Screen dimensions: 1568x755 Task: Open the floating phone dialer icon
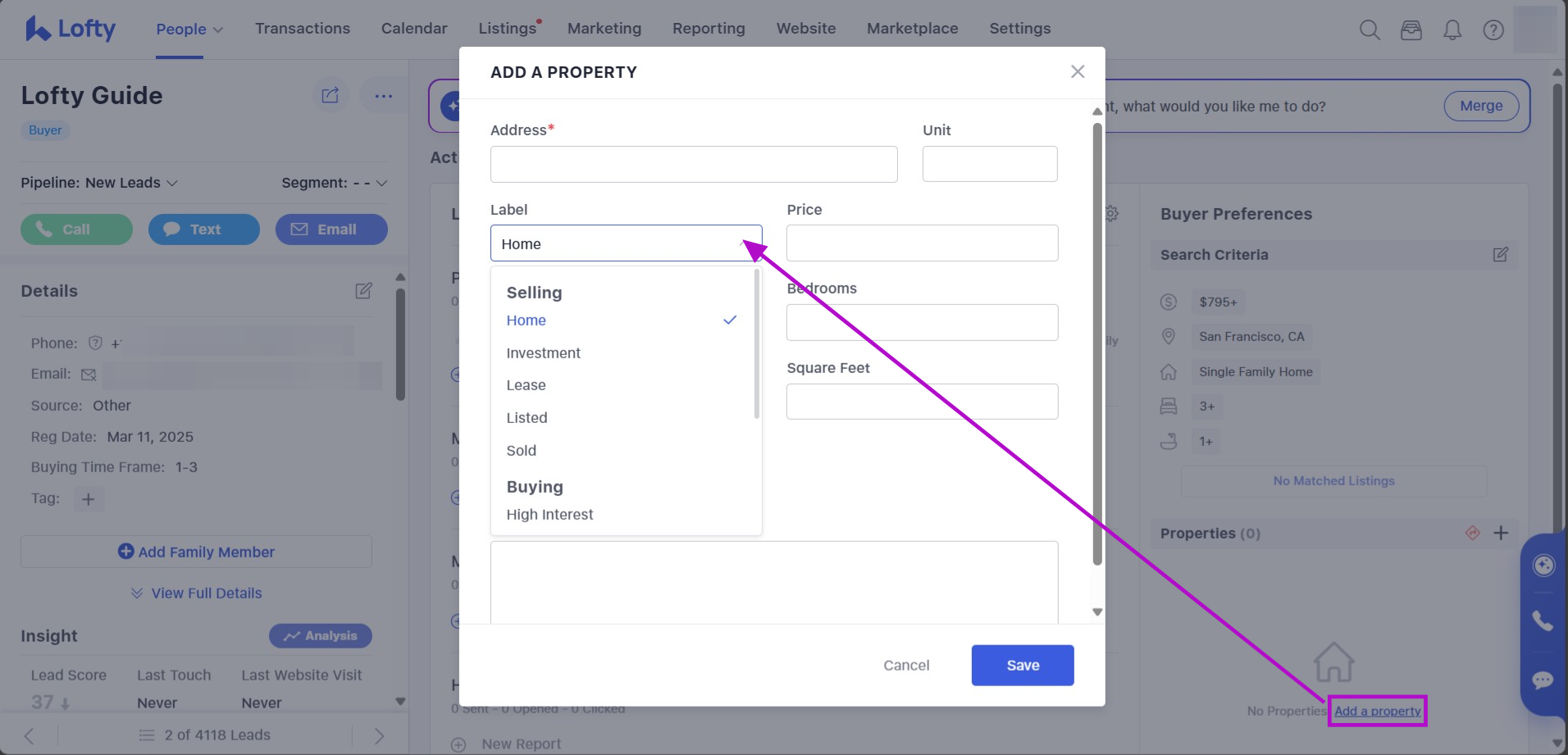click(x=1543, y=621)
